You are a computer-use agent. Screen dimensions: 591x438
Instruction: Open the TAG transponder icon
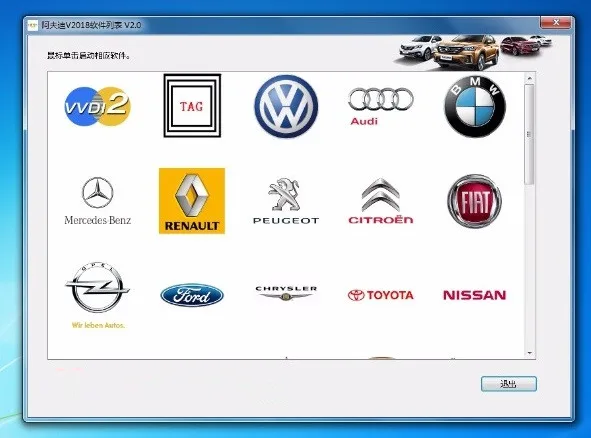coord(192,106)
